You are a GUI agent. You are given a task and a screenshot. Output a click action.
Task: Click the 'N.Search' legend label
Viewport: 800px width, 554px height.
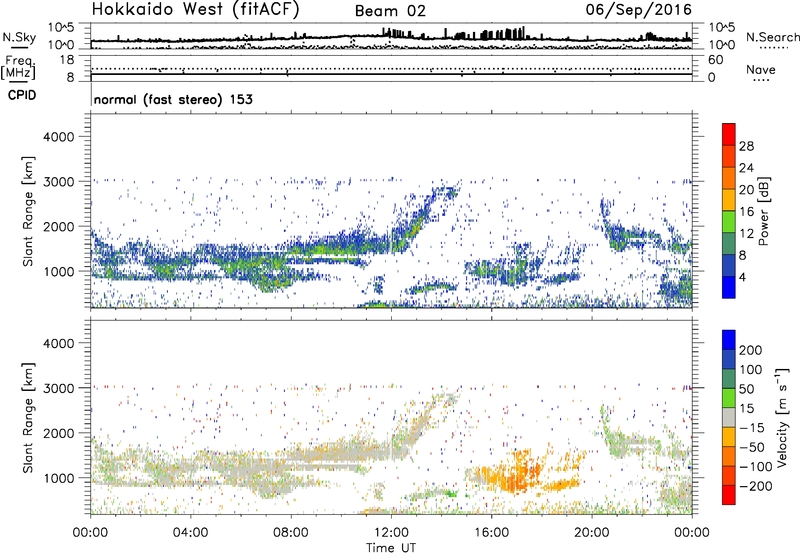tap(772, 37)
